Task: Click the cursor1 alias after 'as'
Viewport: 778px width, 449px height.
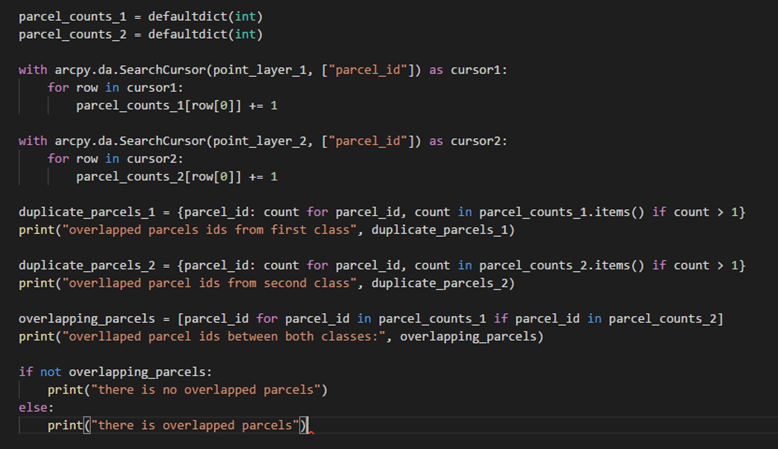Action: coord(477,70)
